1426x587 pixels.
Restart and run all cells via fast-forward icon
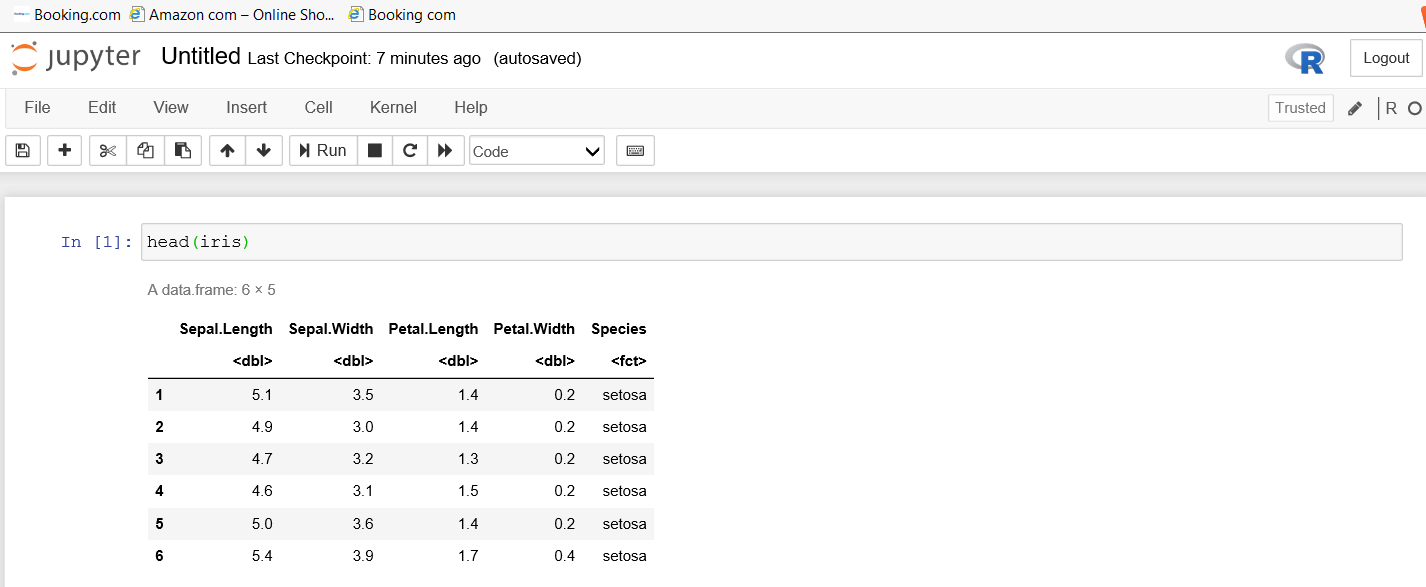point(446,150)
